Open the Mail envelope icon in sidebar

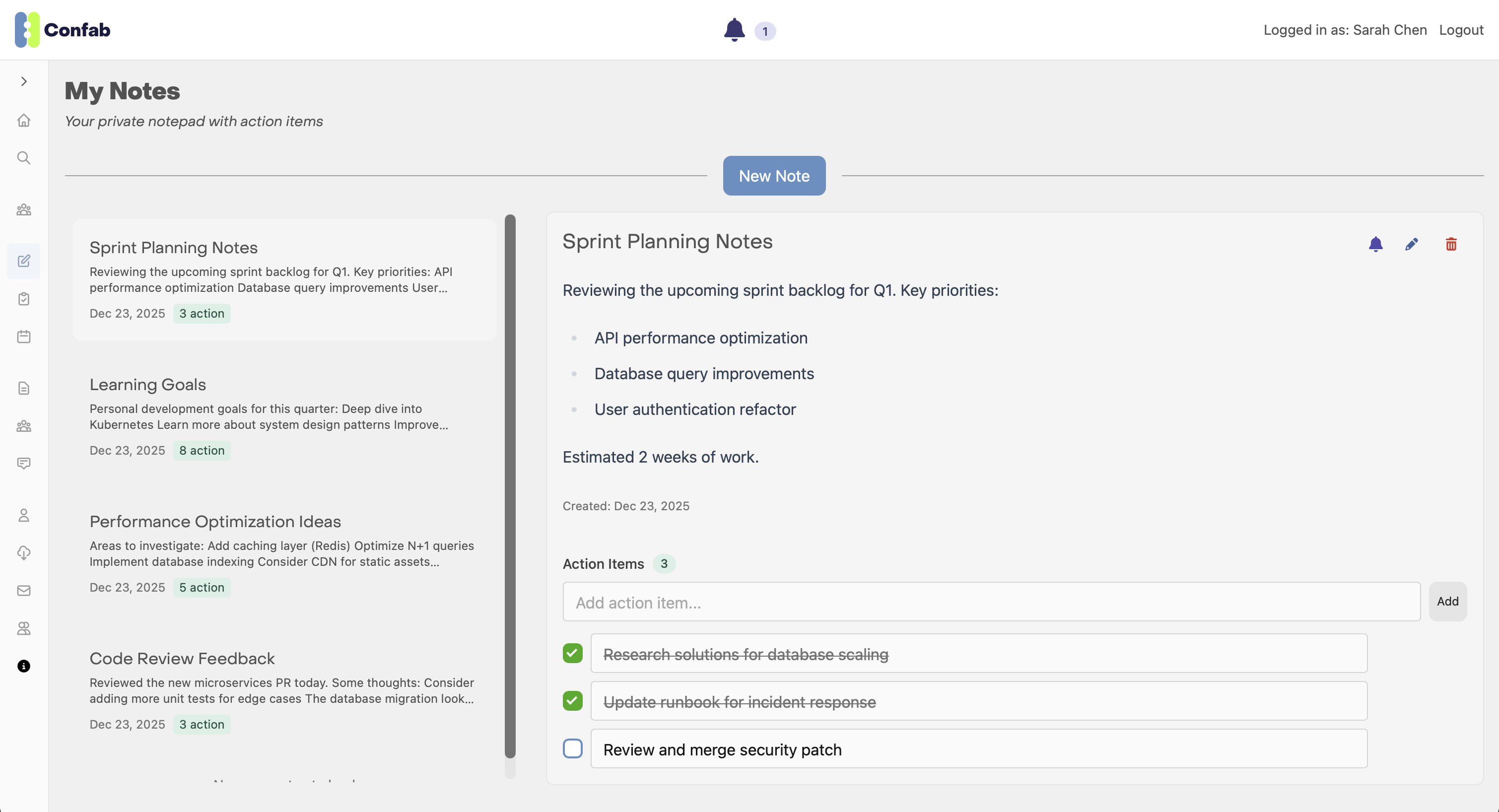(x=23, y=590)
